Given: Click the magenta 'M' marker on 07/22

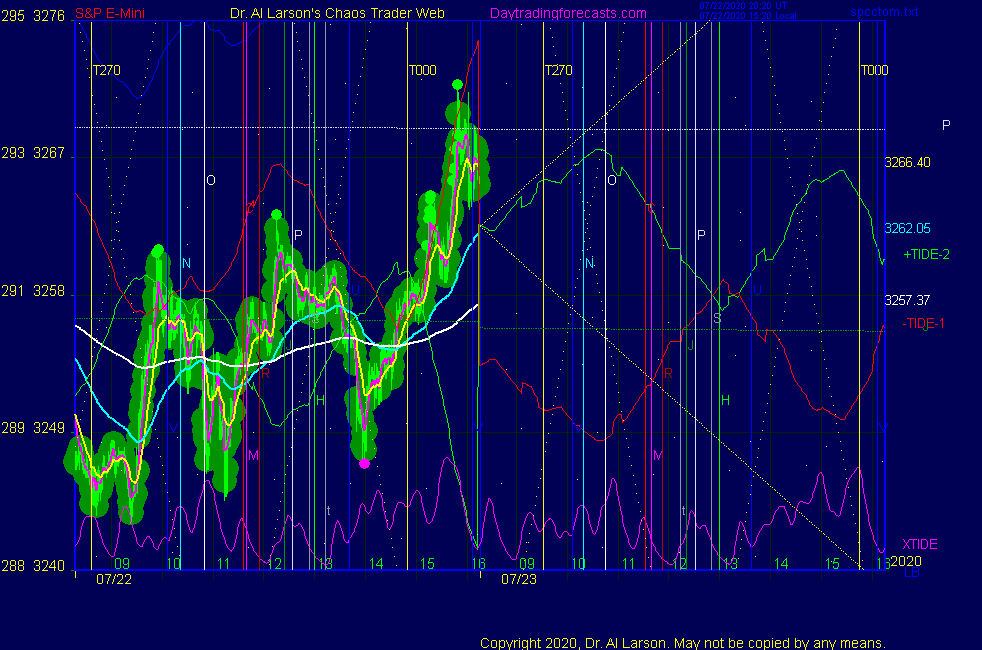Looking at the screenshot, I should (253, 456).
